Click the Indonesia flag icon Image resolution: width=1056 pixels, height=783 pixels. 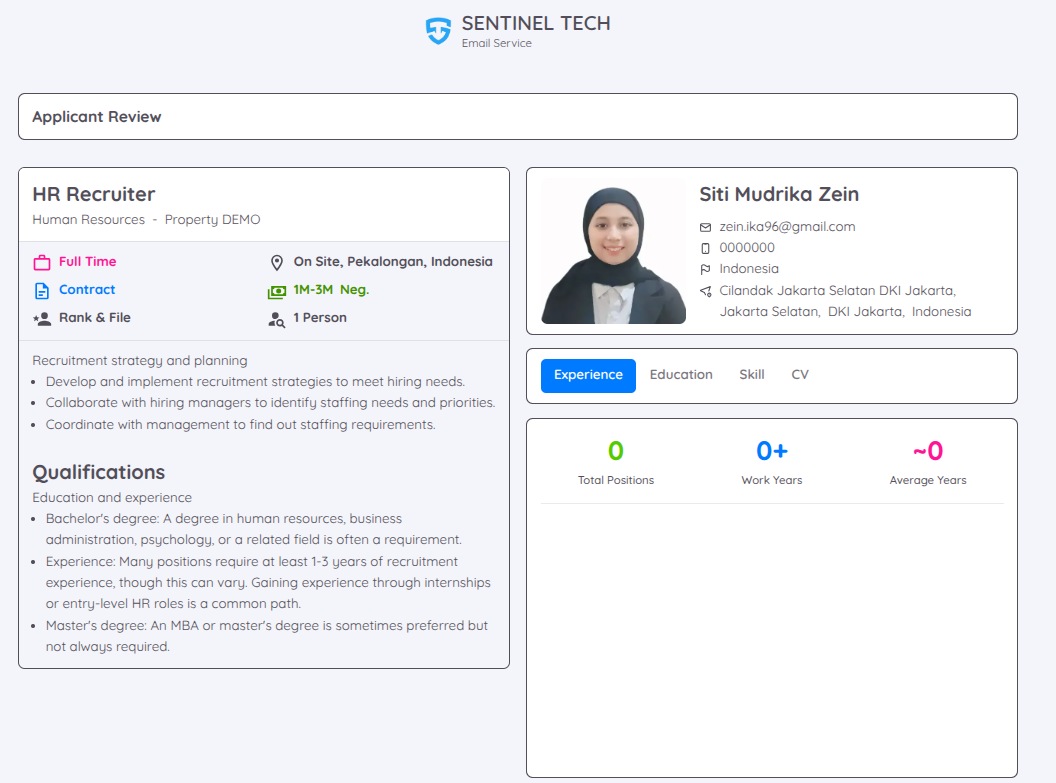705,268
